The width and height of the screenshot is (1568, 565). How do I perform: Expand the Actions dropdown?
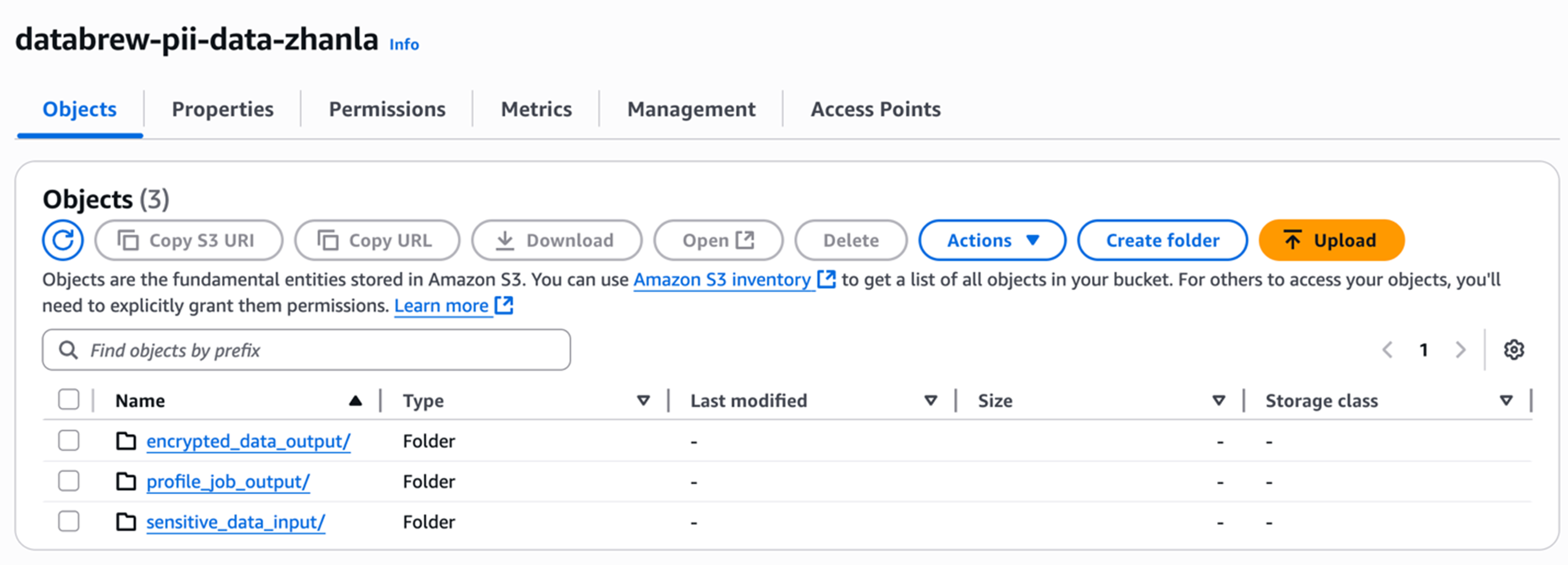(992, 240)
